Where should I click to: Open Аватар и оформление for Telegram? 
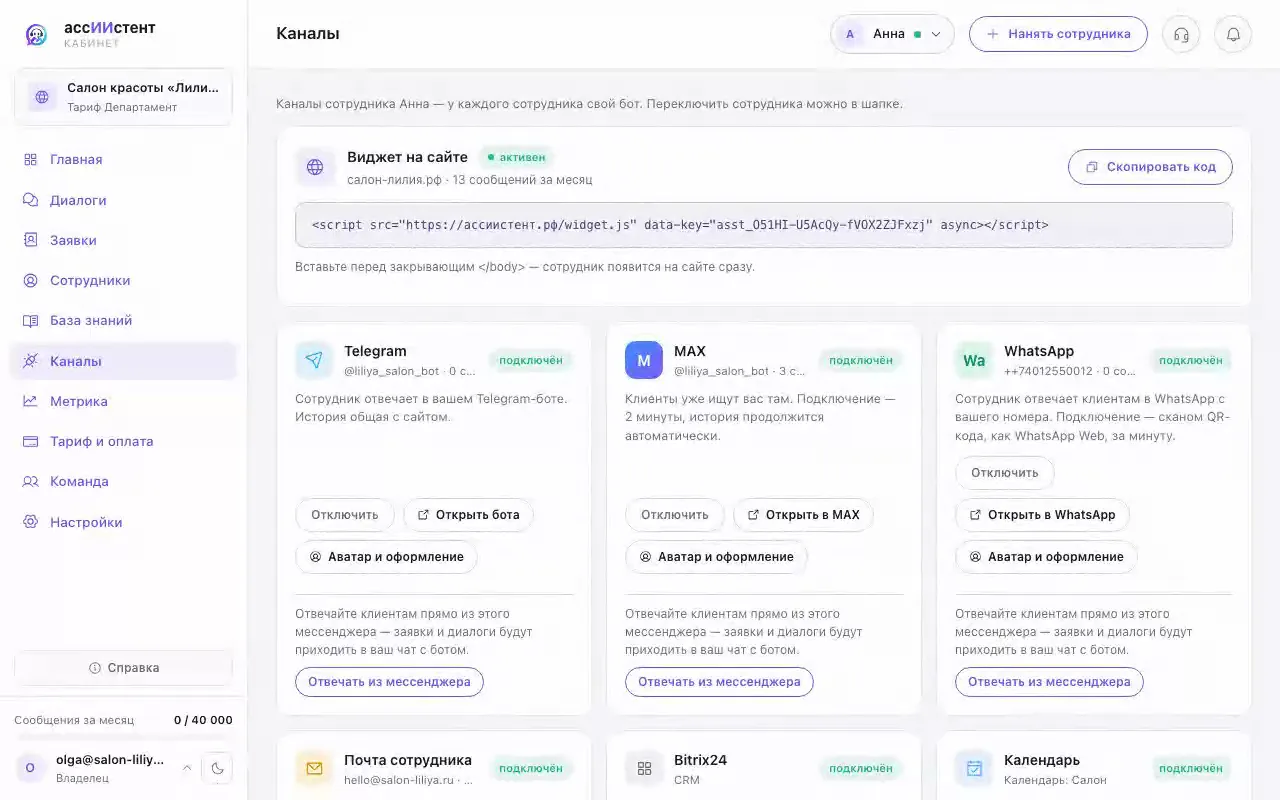click(386, 557)
